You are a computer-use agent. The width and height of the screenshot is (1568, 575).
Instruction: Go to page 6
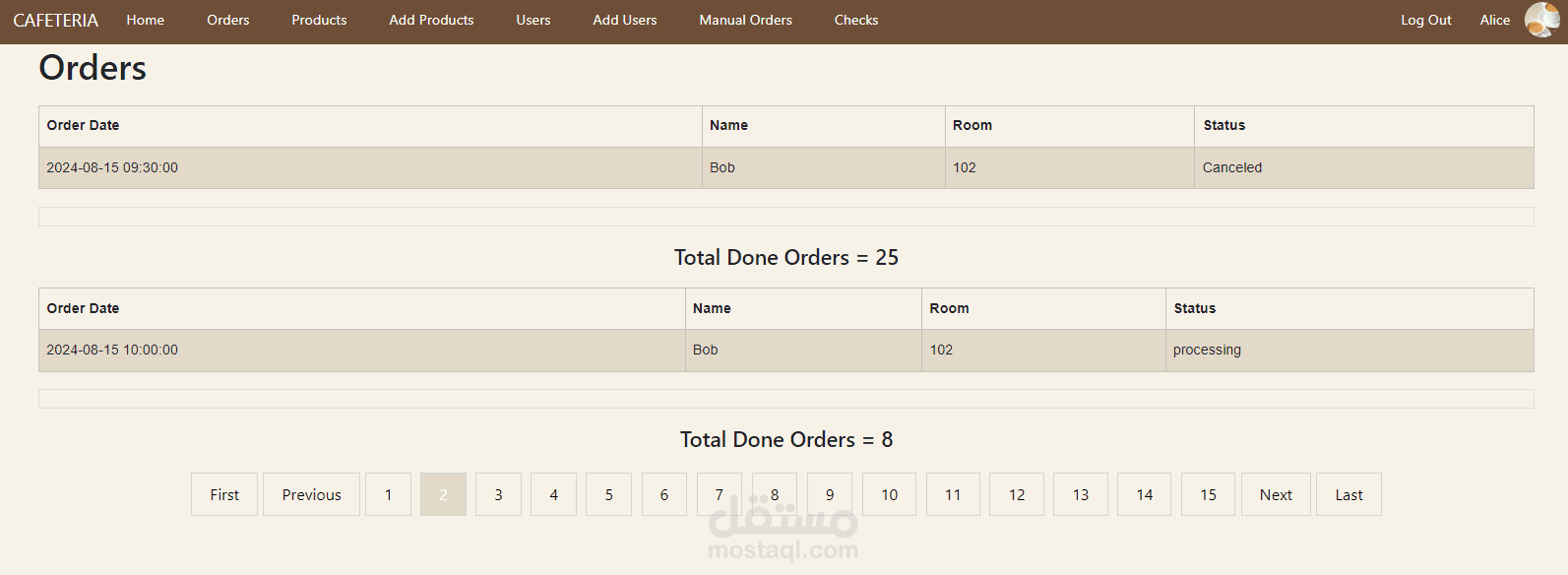tap(664, 494)
